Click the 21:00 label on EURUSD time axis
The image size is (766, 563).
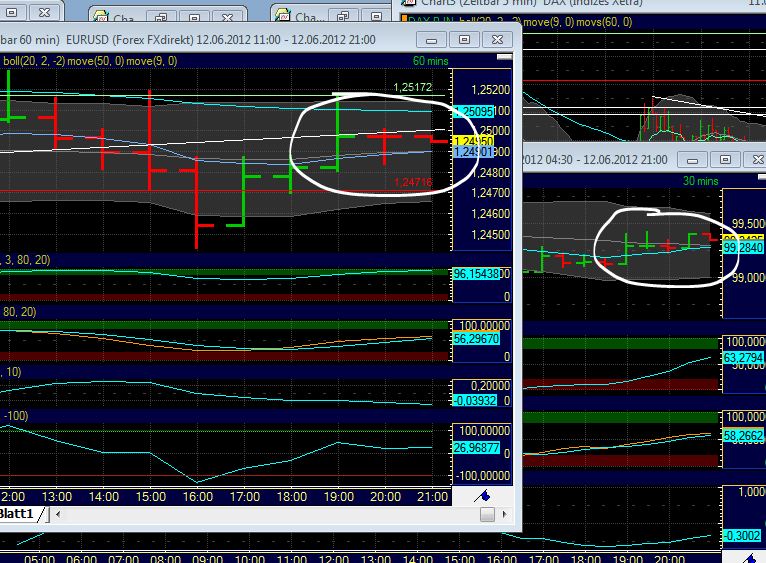point(432,497)
